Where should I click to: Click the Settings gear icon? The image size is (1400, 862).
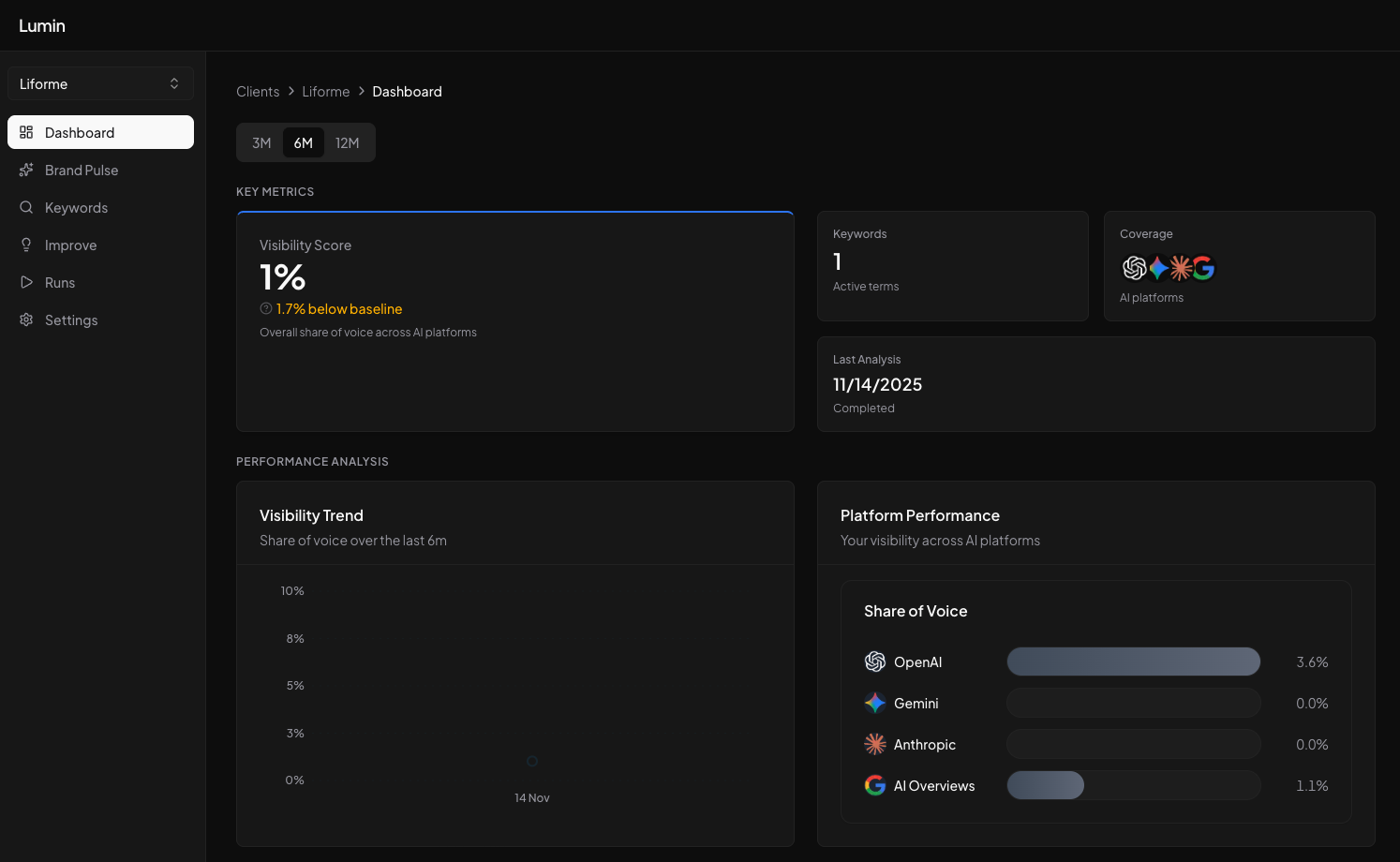click(x=27, y=320)
